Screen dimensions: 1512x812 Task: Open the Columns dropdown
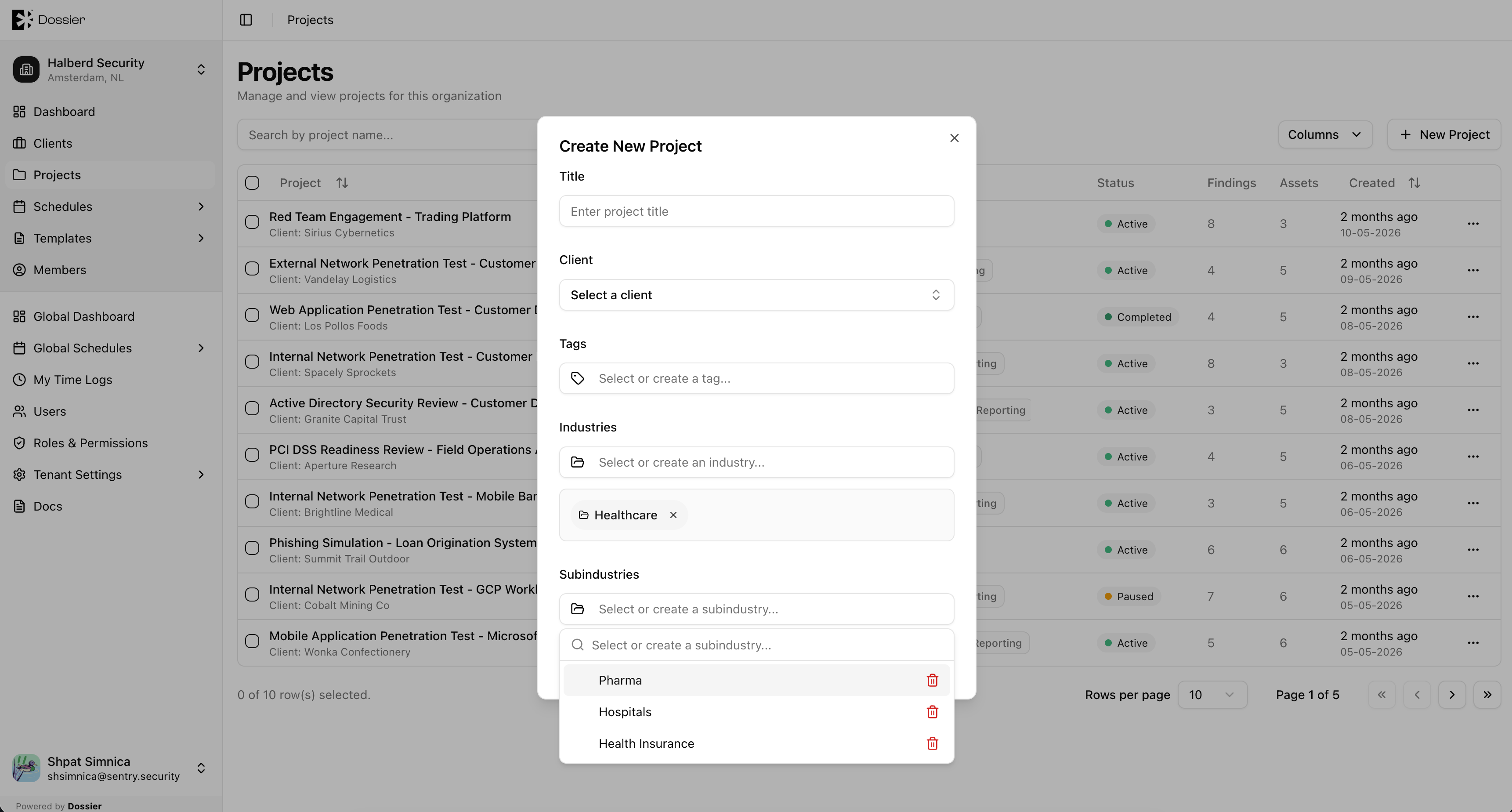click(x=1325, y=134)
